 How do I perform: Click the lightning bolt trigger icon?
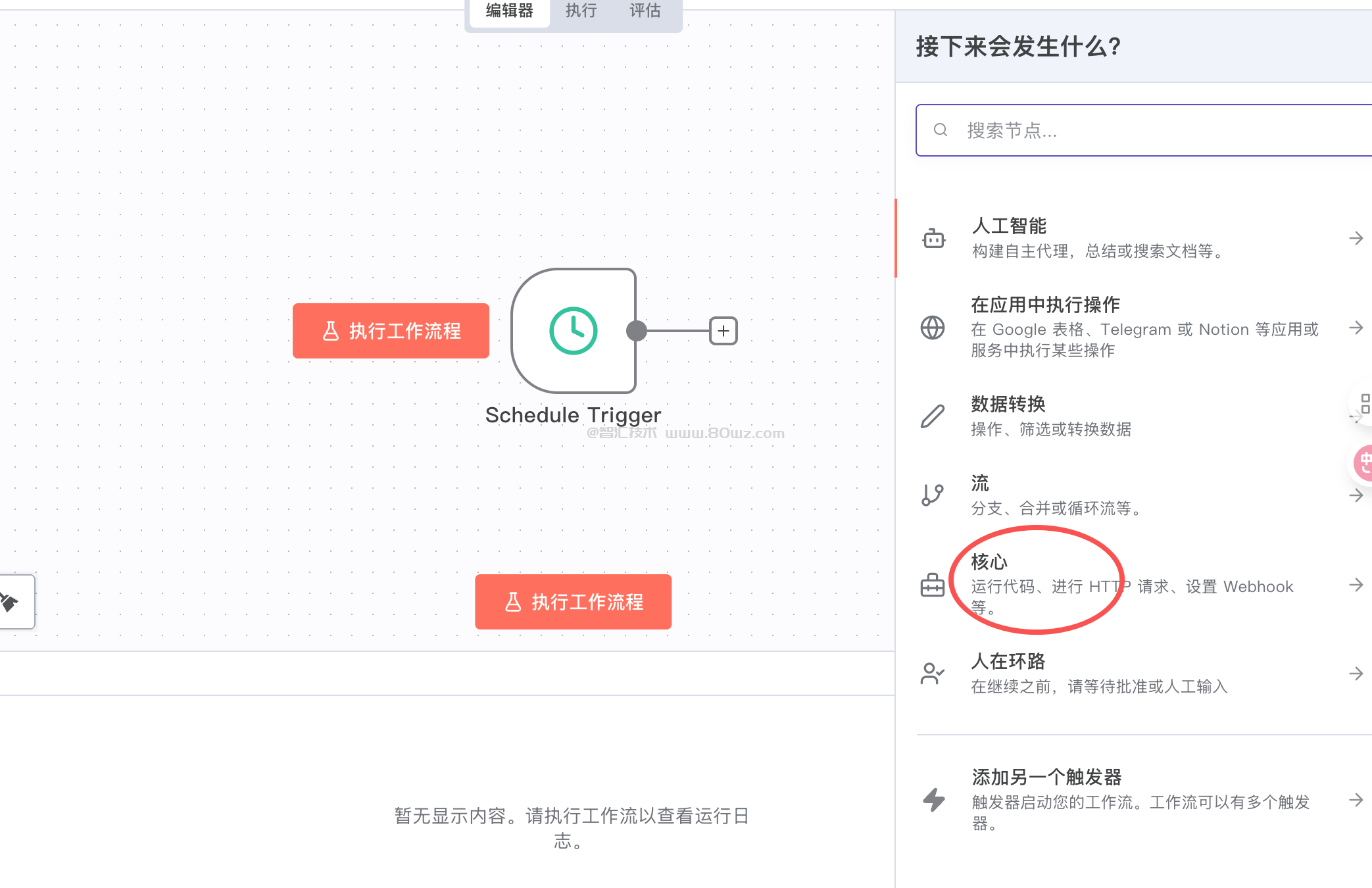coord(933,800)
